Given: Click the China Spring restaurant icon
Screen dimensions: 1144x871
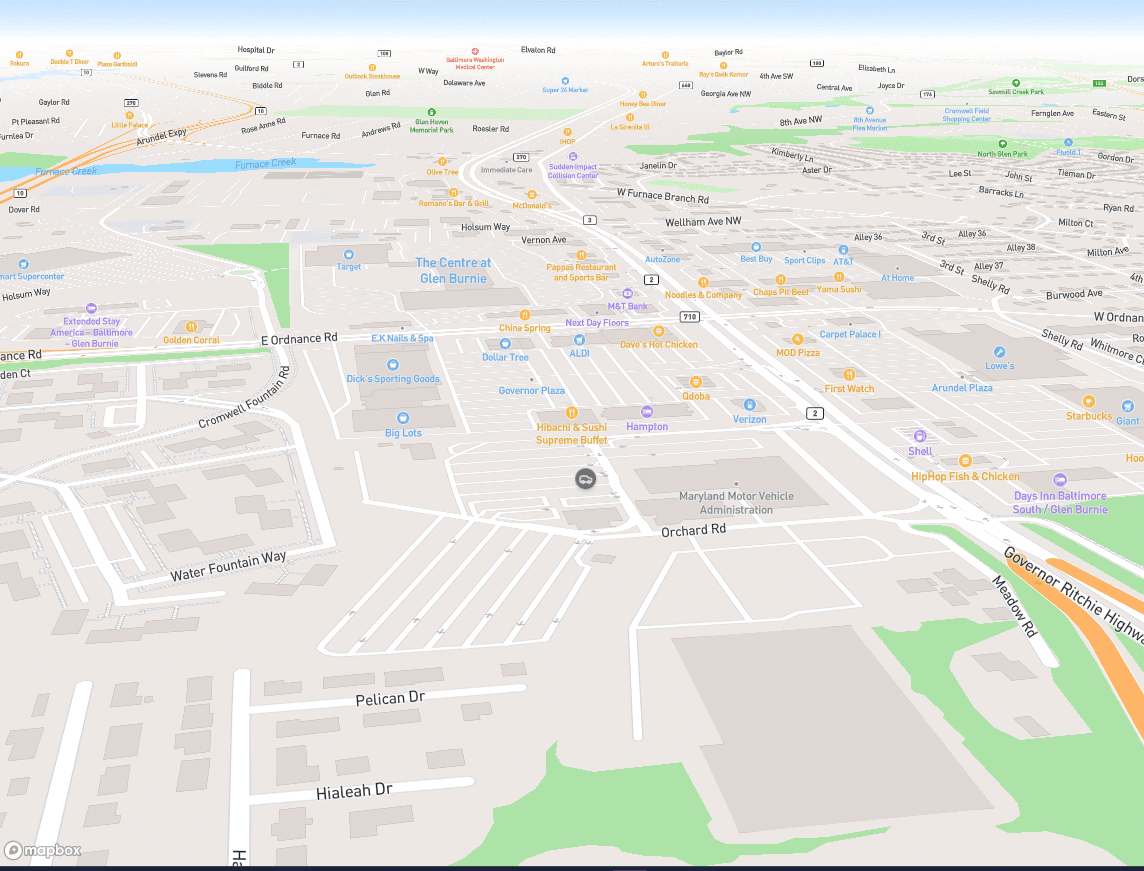Looking at the screenshot, I should (x=525, y=315).
